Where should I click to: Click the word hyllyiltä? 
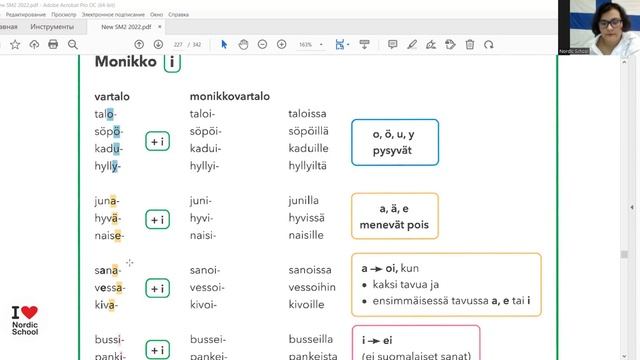pyautogui.click(x=307, y=166)
